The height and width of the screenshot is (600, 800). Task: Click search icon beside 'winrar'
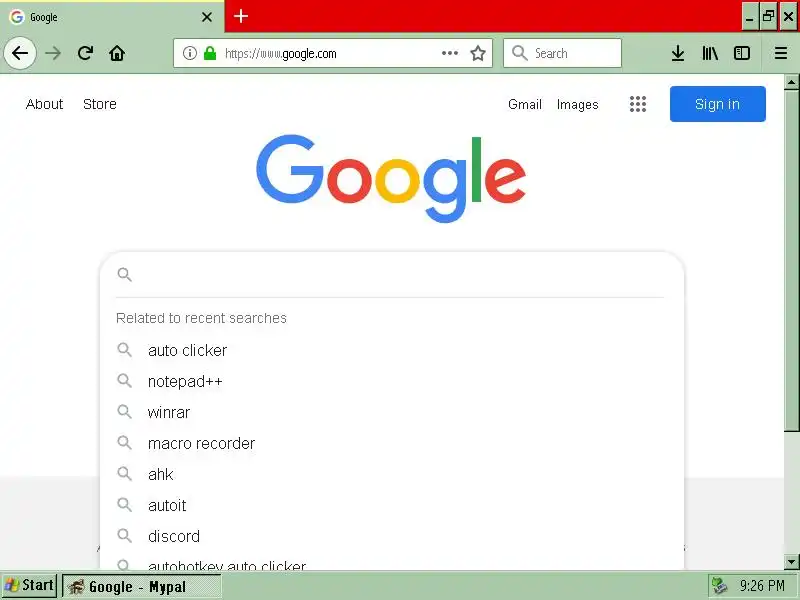124,411
